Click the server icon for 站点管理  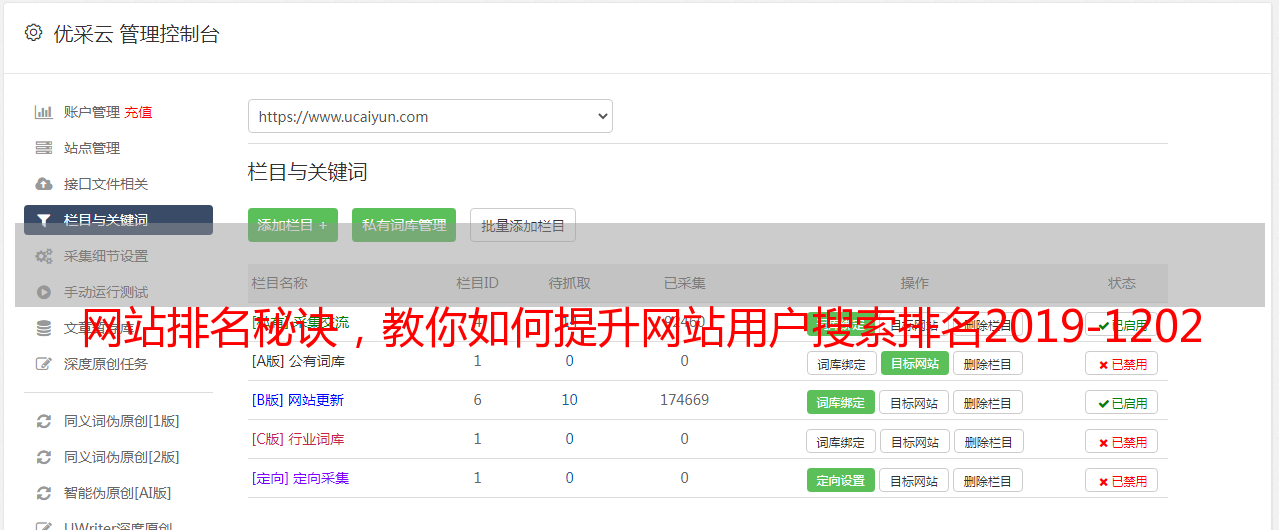pos(44,148)
